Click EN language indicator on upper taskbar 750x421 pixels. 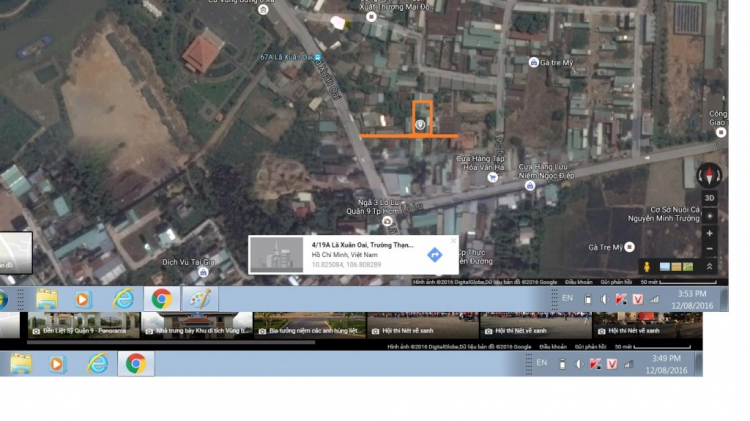coord(567,298)
